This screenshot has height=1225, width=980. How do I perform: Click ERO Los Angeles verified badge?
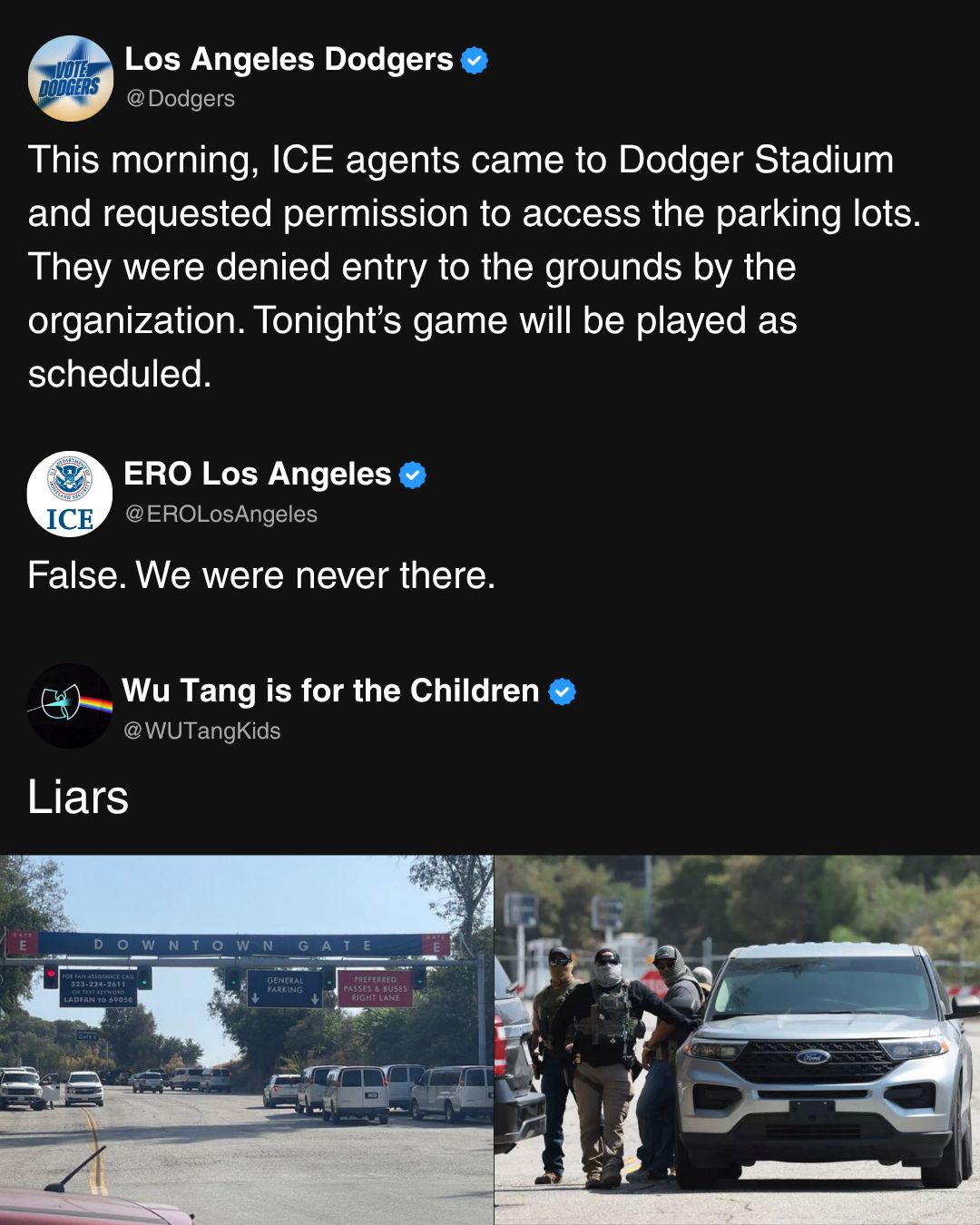tap(413, 475)
